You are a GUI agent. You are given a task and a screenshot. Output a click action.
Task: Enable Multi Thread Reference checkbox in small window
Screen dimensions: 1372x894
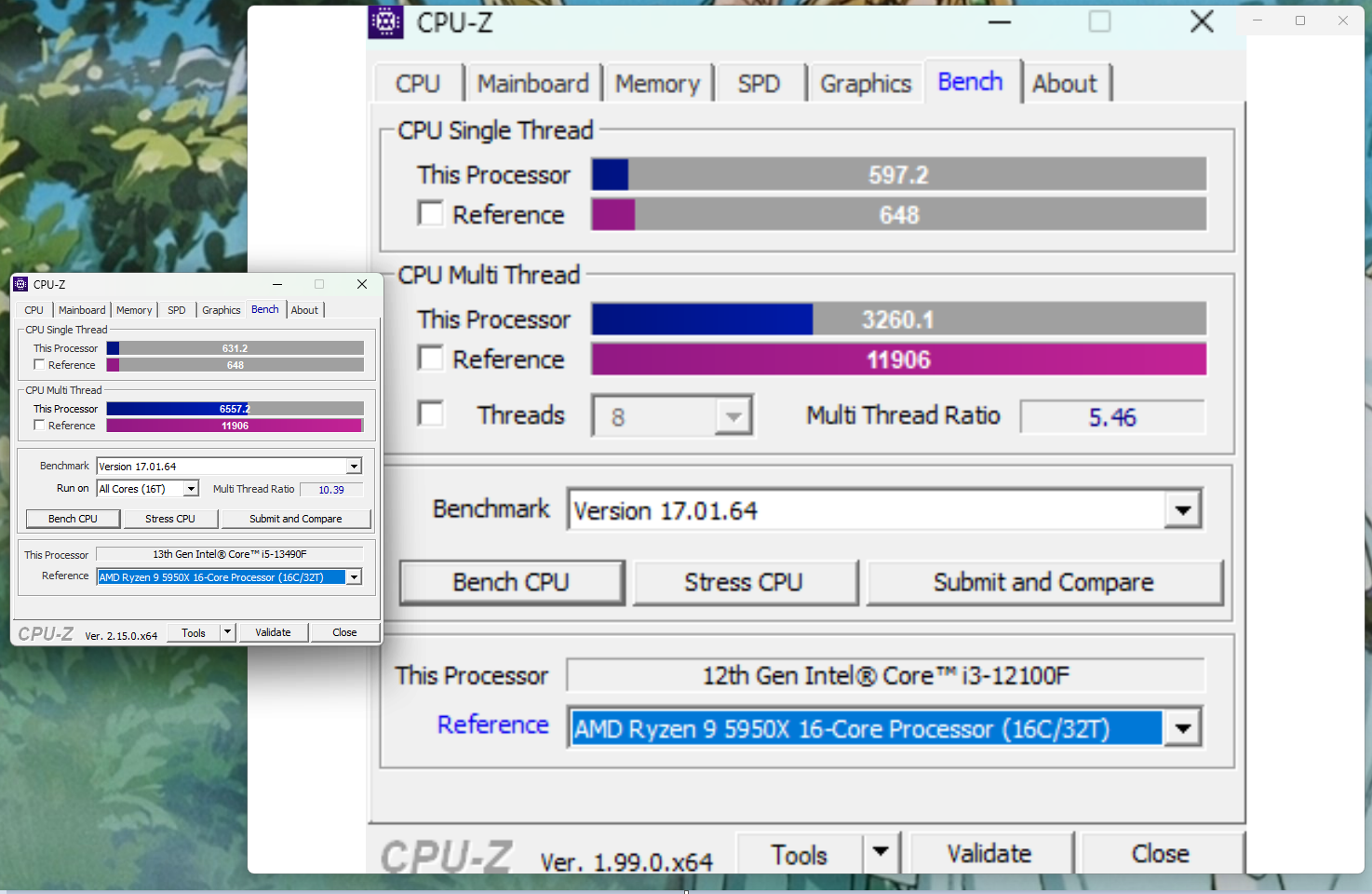coord(39,426)
